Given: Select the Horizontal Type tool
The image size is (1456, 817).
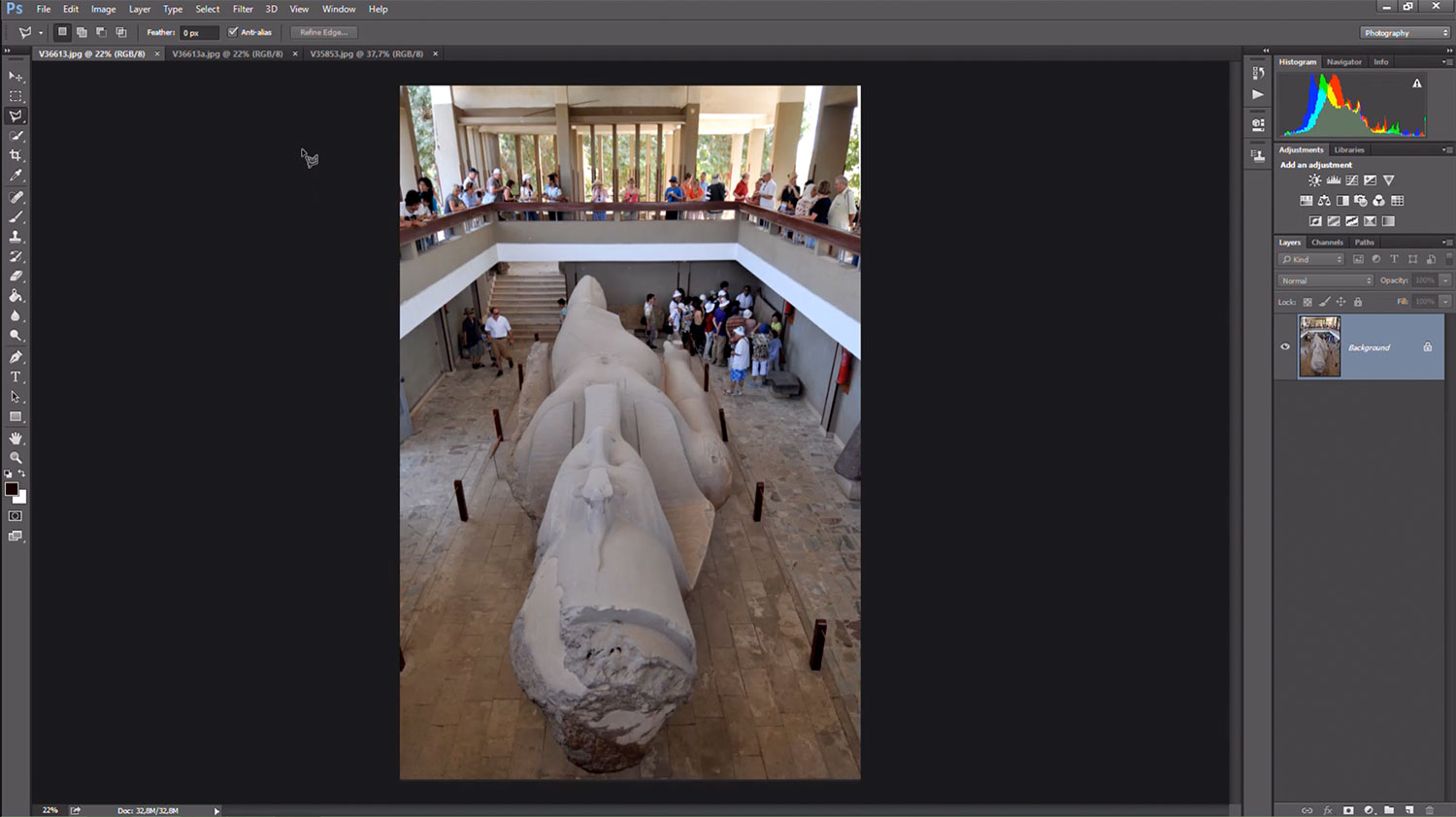Looking at the screenshot, I should 16,376.
